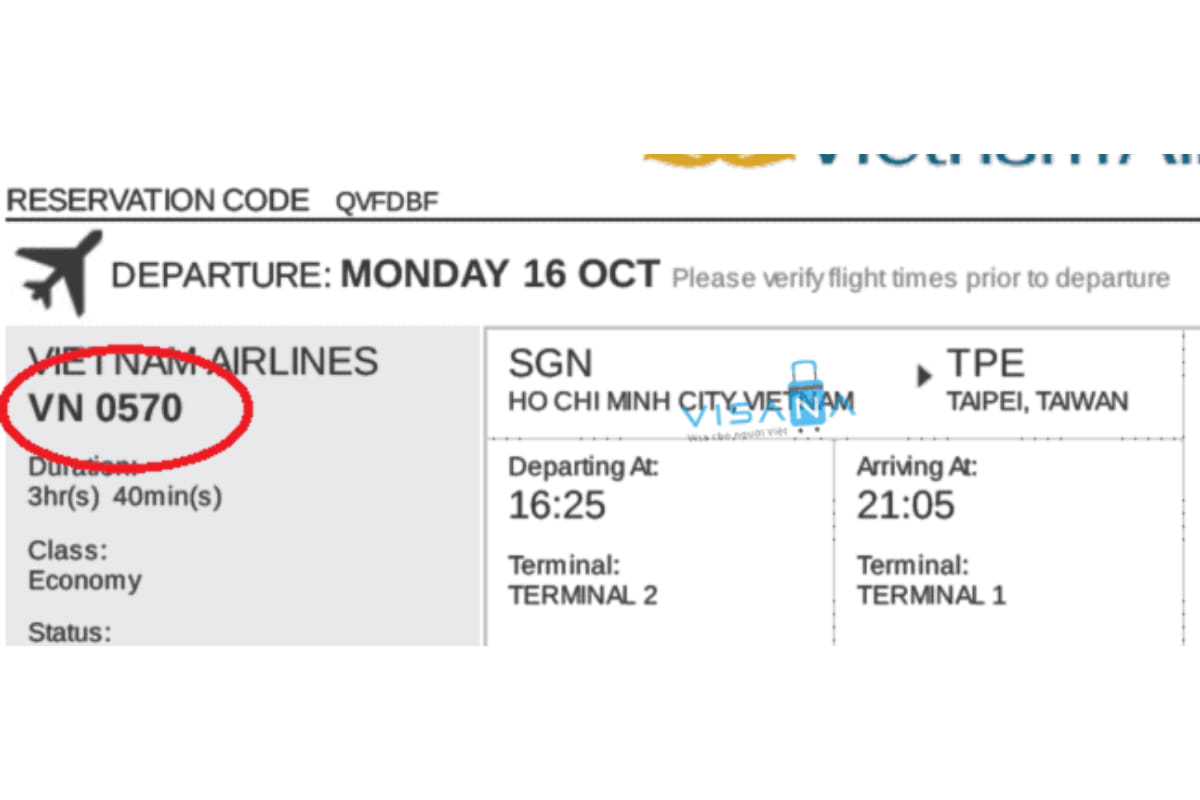Click the flight duration 3hr(s) 40min(s)
The image size is (1200, 800).
point(125,496)
